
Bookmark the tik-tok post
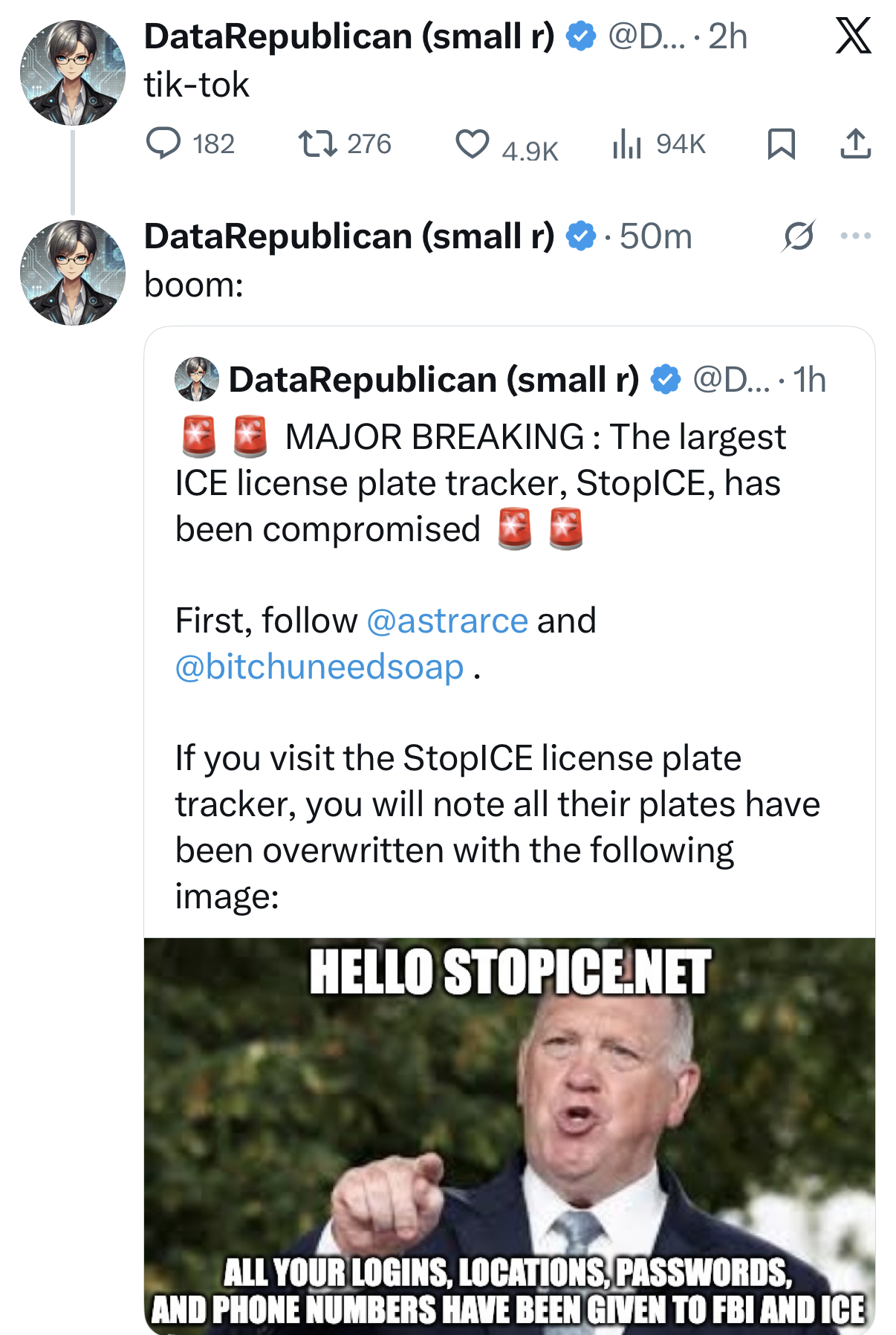781,143
